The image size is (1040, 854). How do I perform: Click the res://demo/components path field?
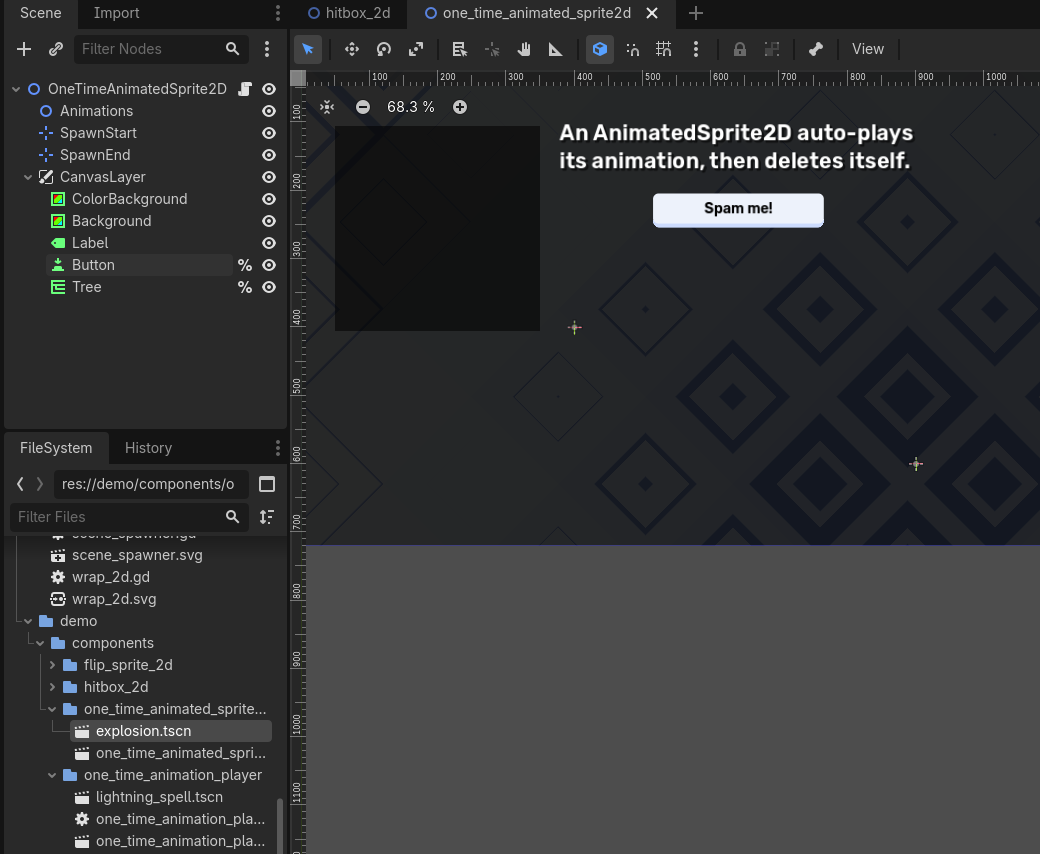(x=151, y=485)
